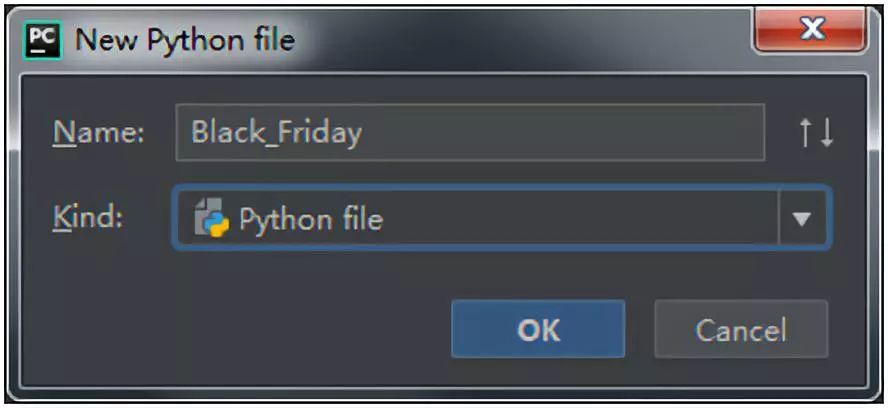888x408 pixels.
Task: Click the up arrow right of Name field
Action: point(806,132)
